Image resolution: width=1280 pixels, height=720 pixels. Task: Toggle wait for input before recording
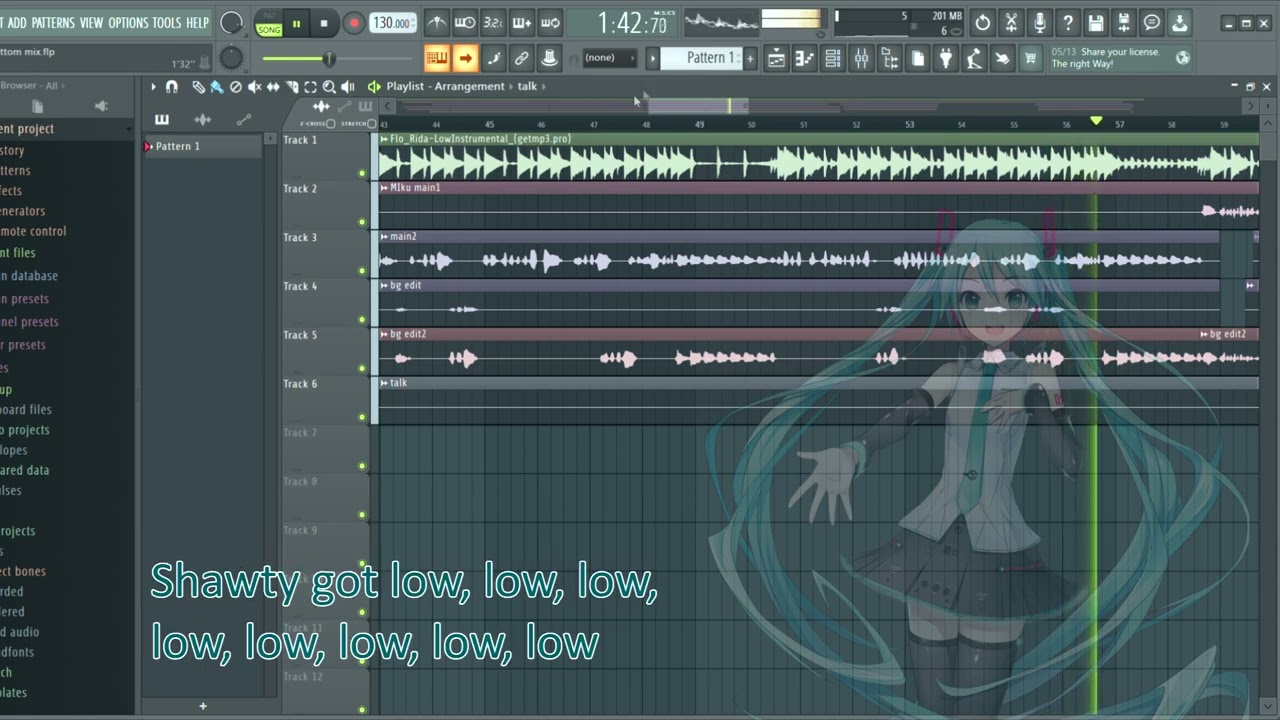click(465, 23)
